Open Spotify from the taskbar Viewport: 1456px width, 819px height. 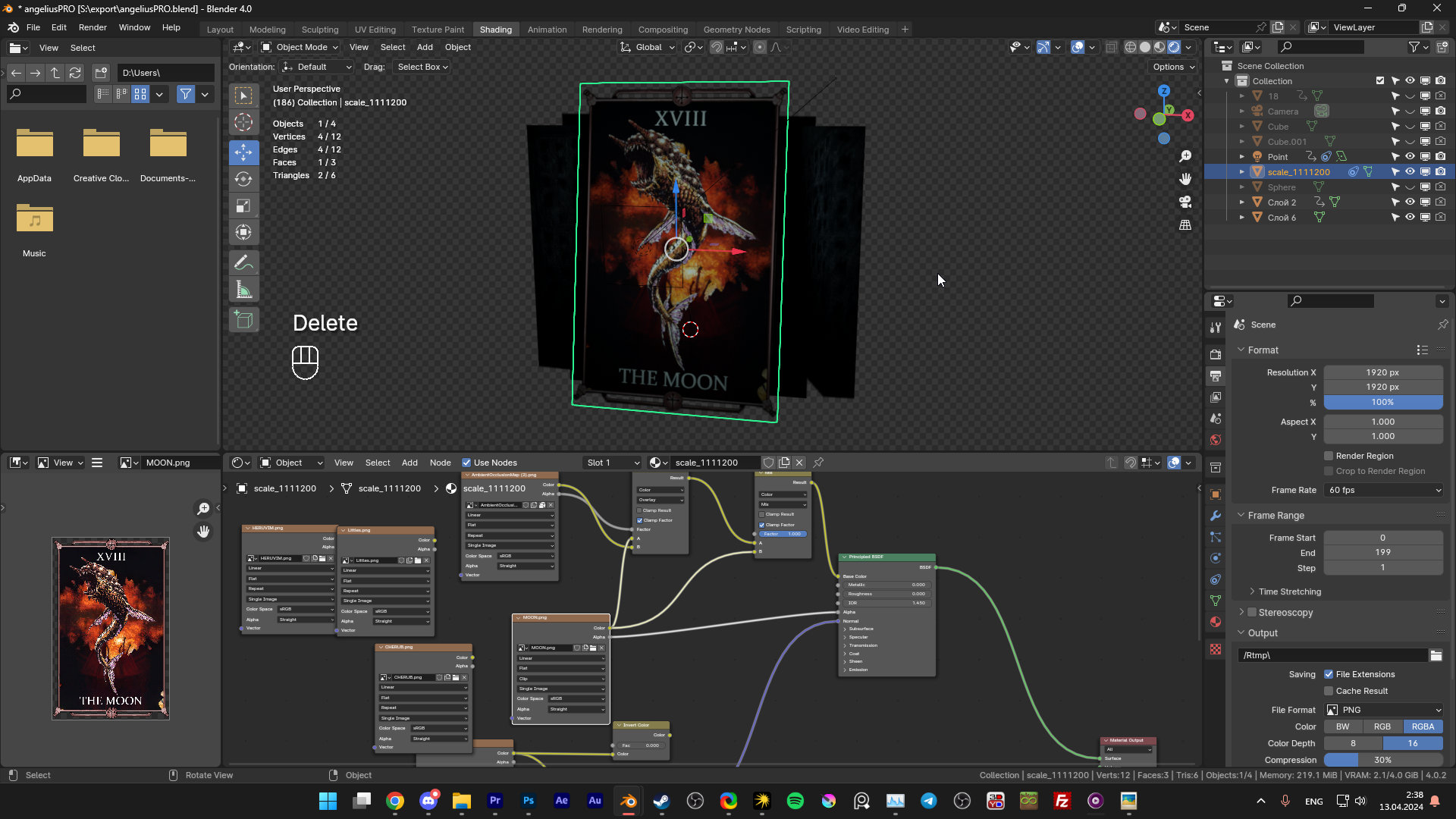(x=795, y=801)
